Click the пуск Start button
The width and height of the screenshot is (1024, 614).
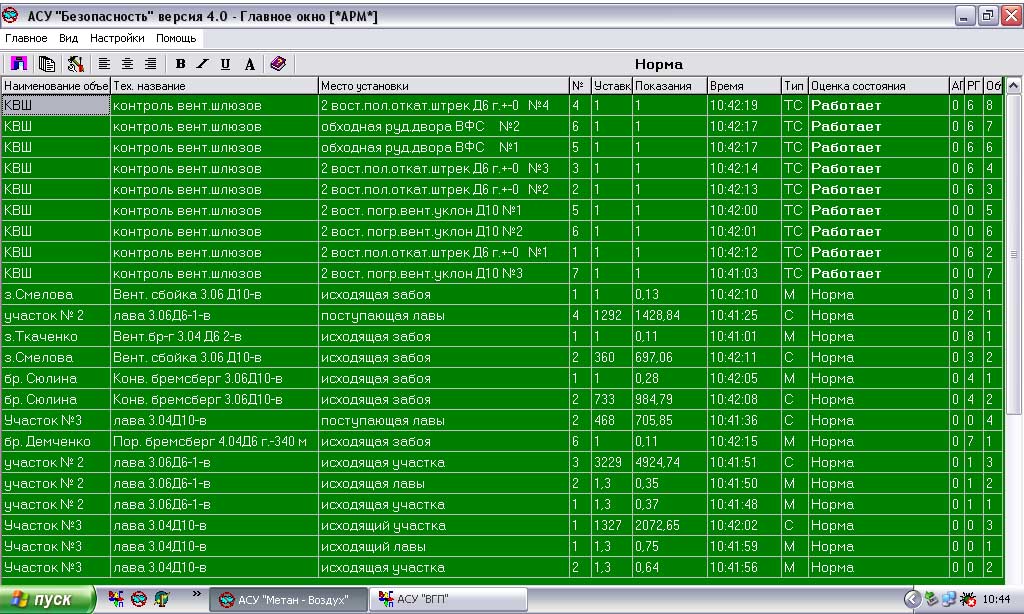click(48, 599)
